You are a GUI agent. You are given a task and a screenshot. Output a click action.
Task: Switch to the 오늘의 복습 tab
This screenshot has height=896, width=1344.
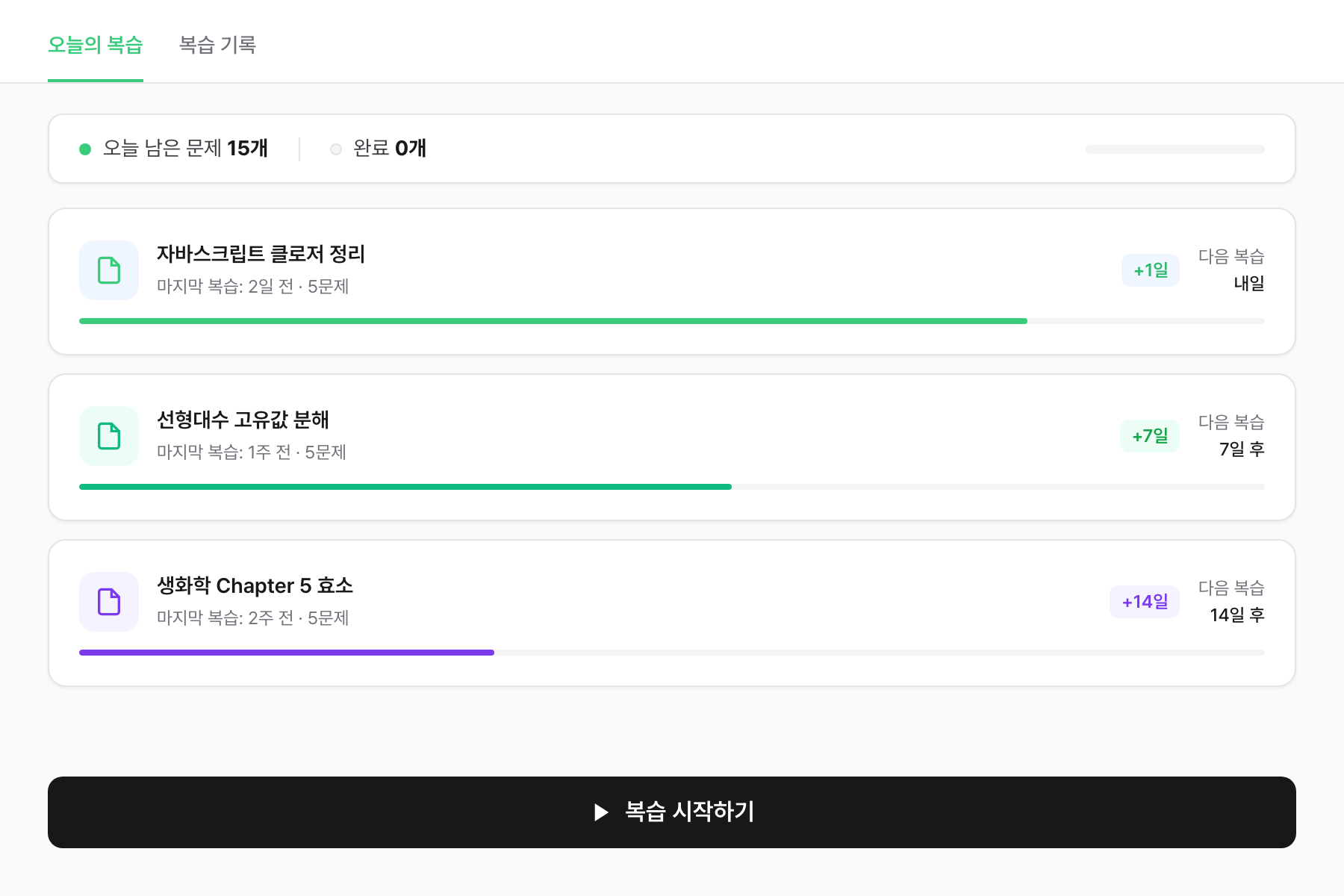pos(96,45)
